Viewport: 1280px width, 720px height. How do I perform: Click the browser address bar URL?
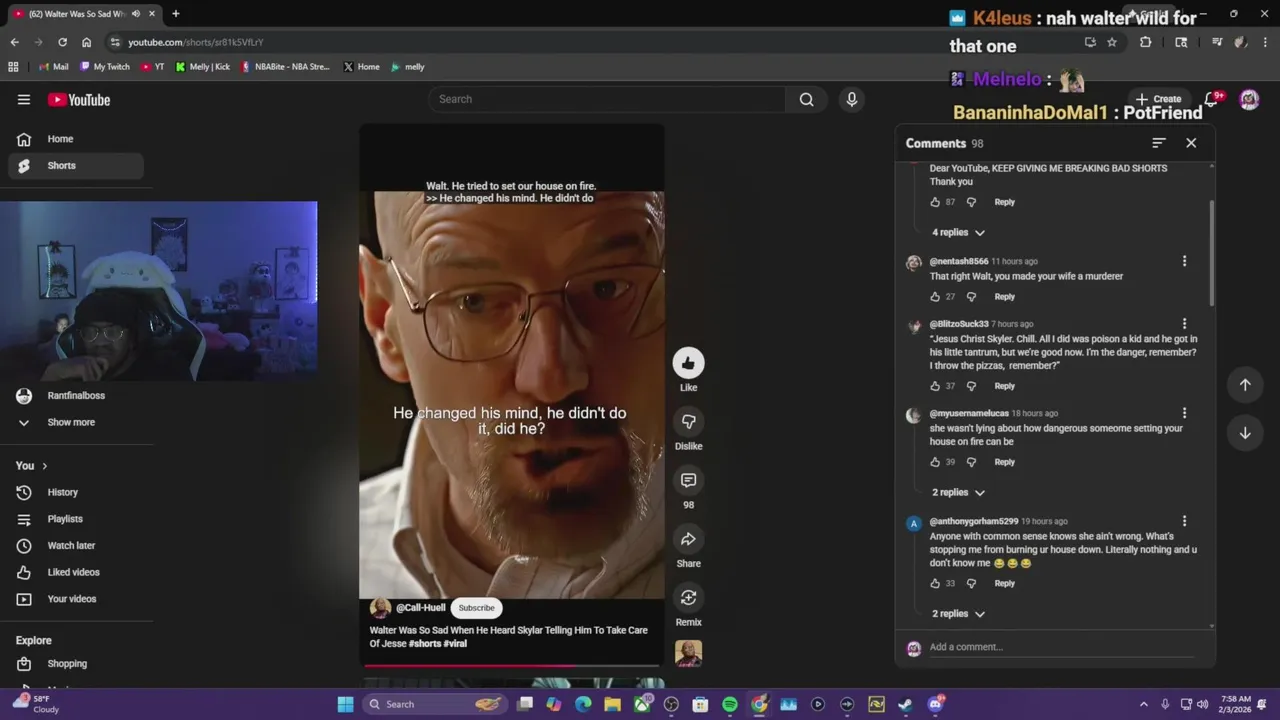coord(196,42)
